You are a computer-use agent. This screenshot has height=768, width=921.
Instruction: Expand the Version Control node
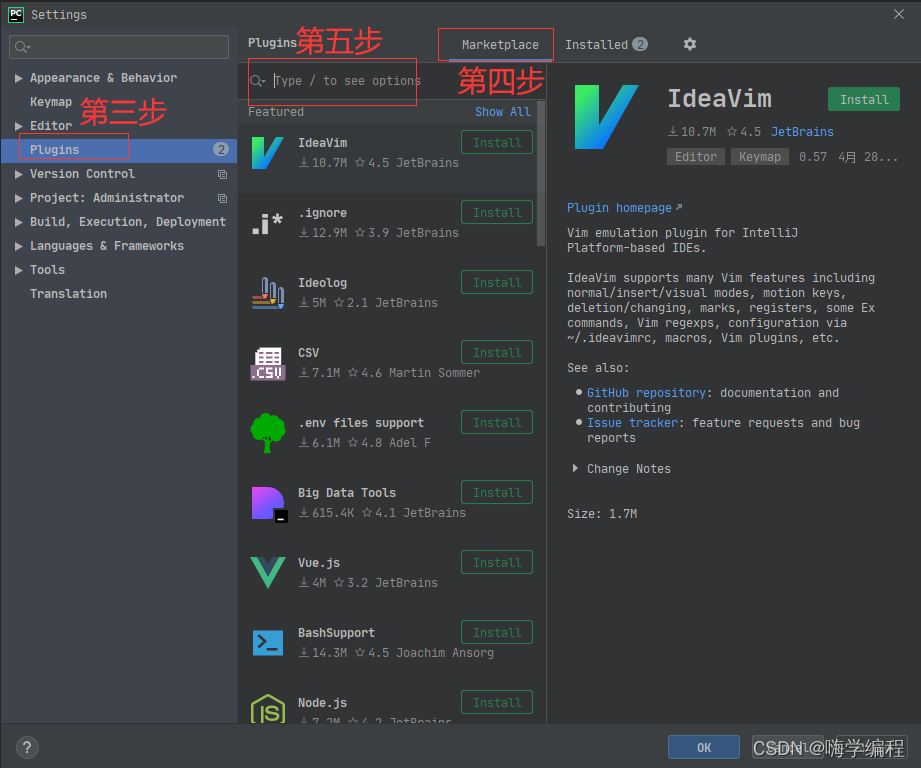click(x=19, y=174)
